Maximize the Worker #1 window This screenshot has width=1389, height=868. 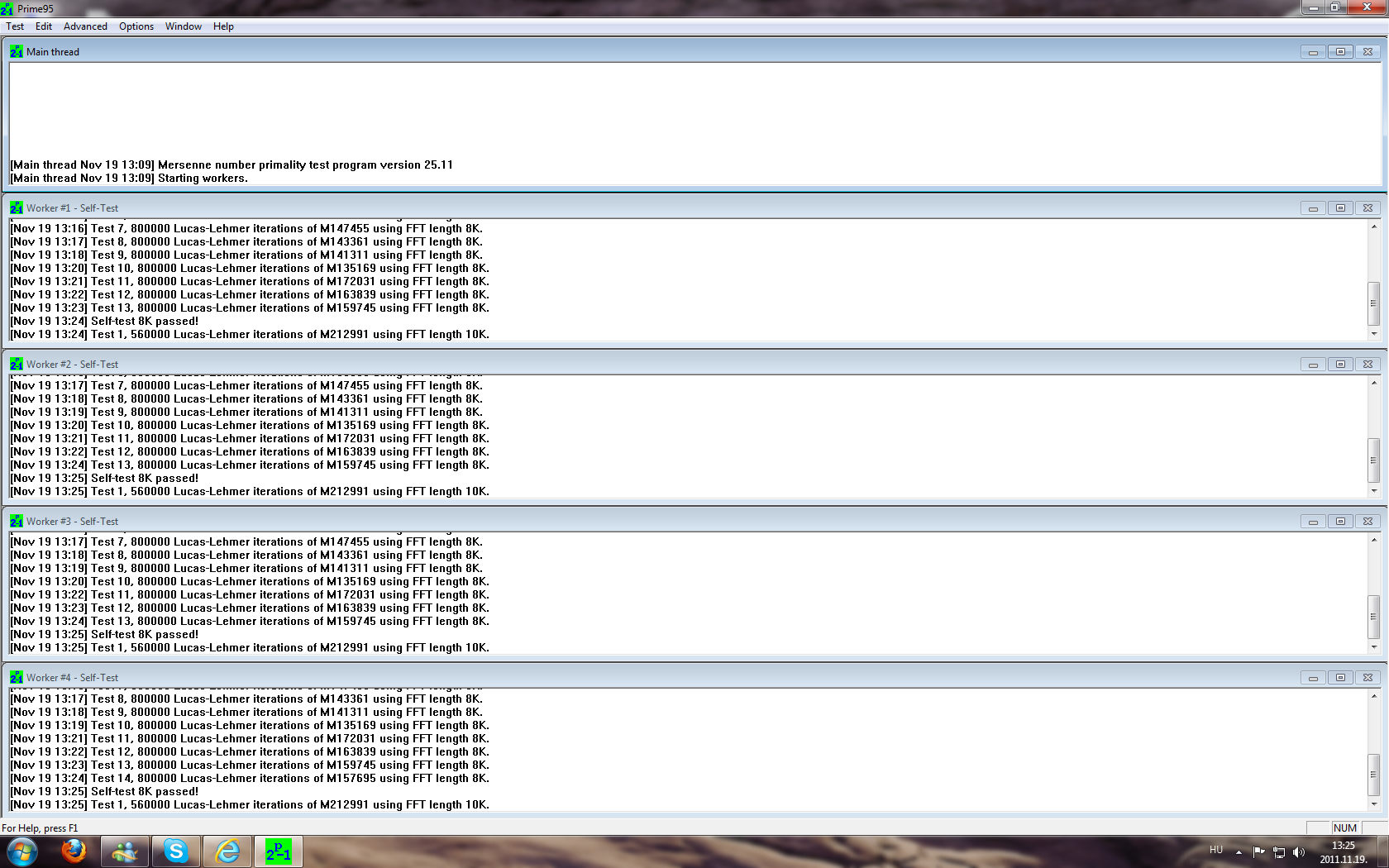[x=1340, y=208]
